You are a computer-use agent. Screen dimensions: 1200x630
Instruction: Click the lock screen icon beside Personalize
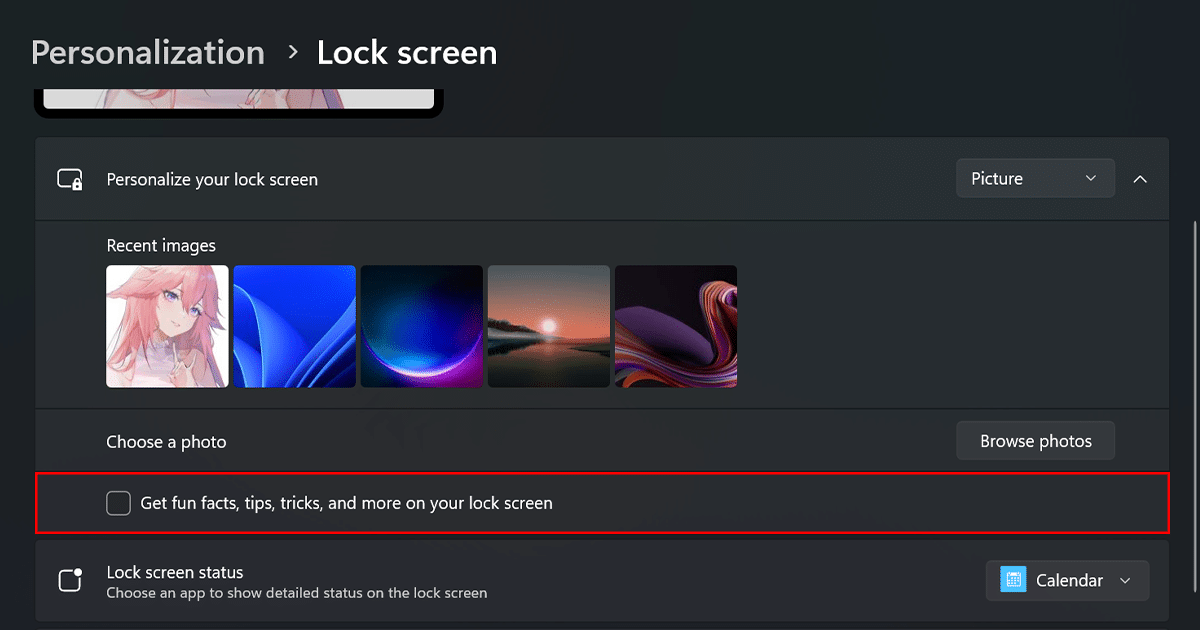tap(70, 180)
